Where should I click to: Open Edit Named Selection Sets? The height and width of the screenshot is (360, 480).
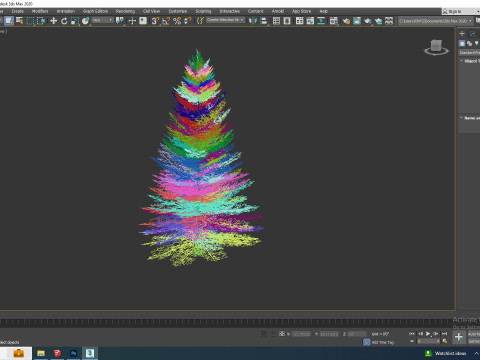[x=200, y=21]
